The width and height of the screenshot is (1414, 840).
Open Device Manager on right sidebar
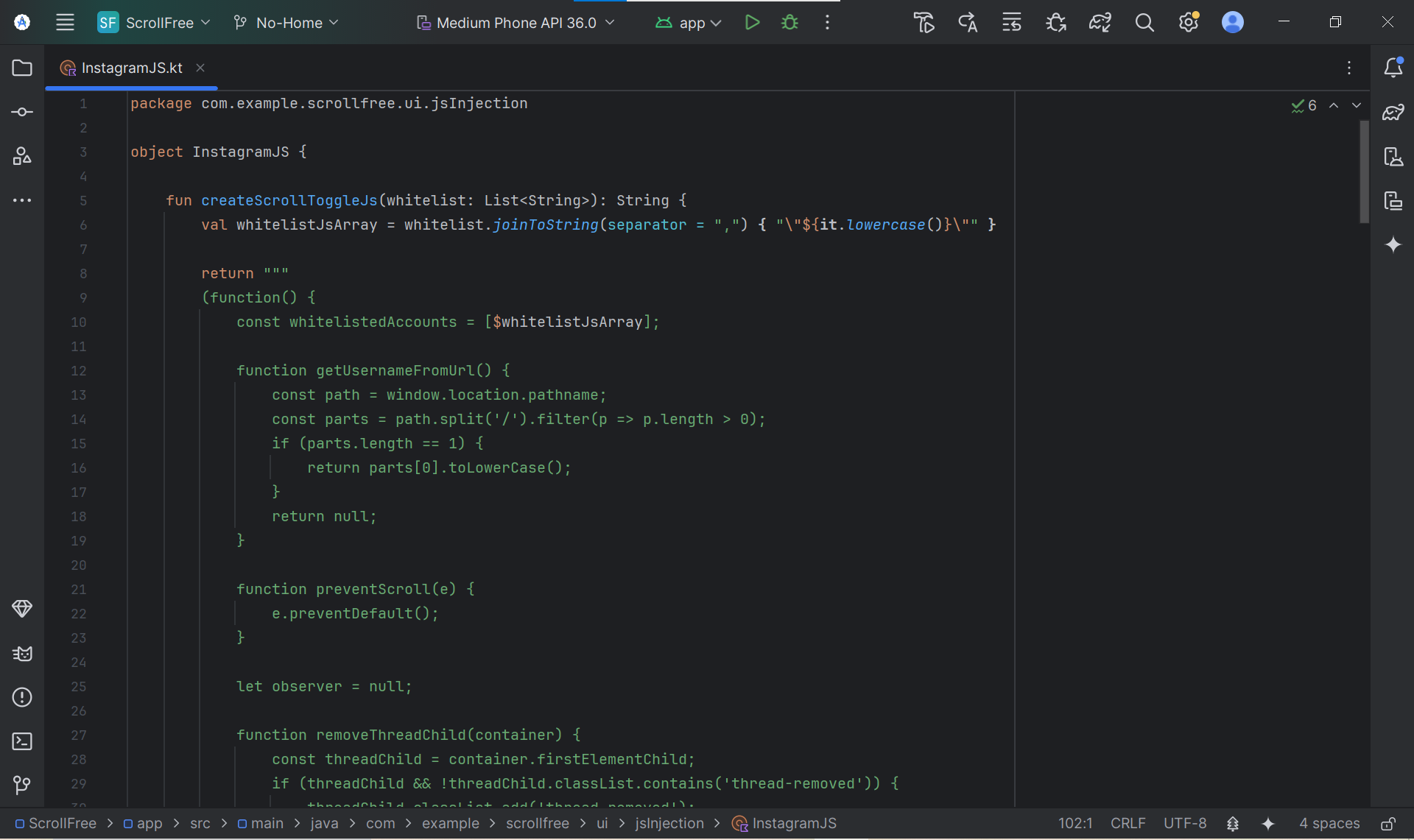1393,156
